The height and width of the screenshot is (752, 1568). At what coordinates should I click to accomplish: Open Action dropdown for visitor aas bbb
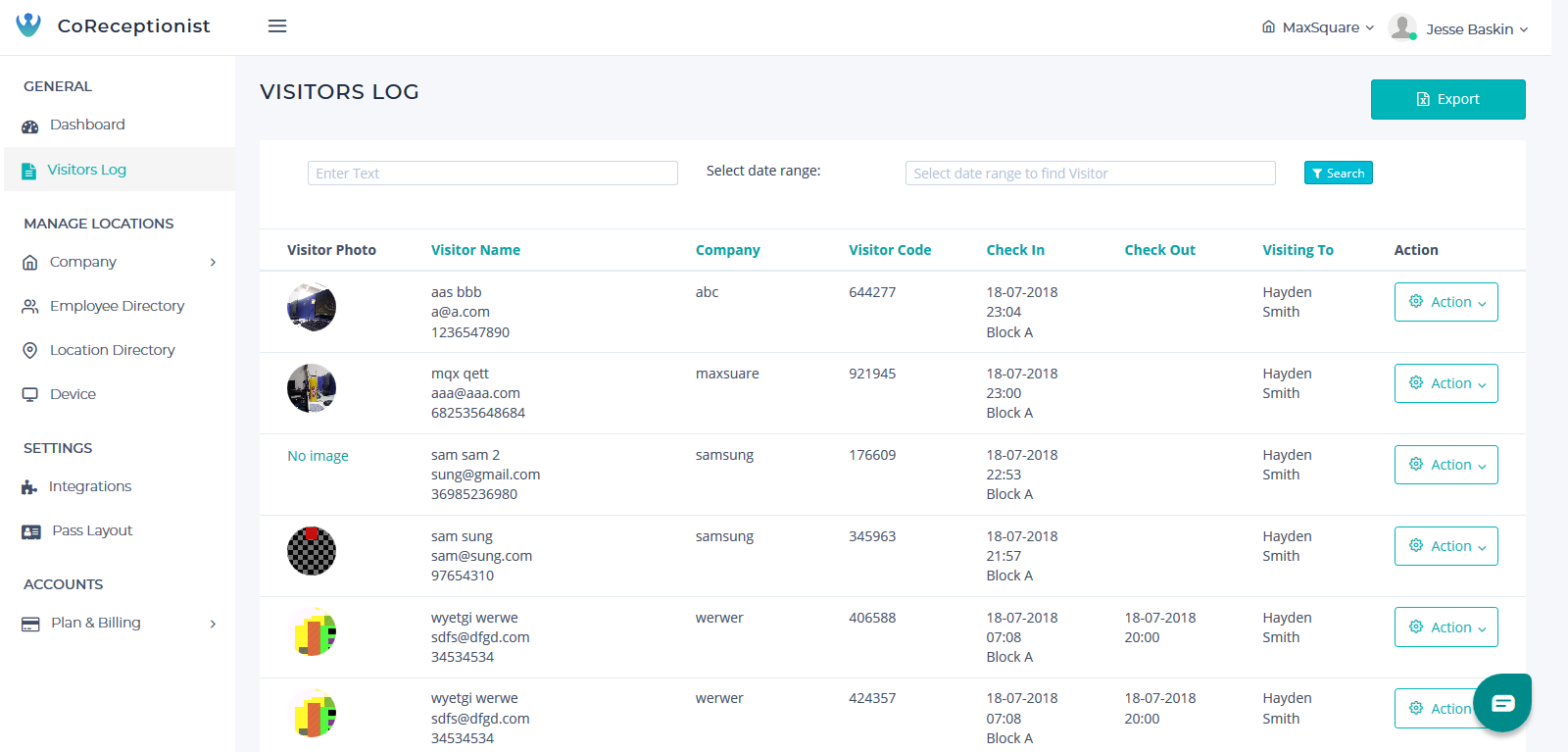pyautogui.click(x=1445, y=302)
